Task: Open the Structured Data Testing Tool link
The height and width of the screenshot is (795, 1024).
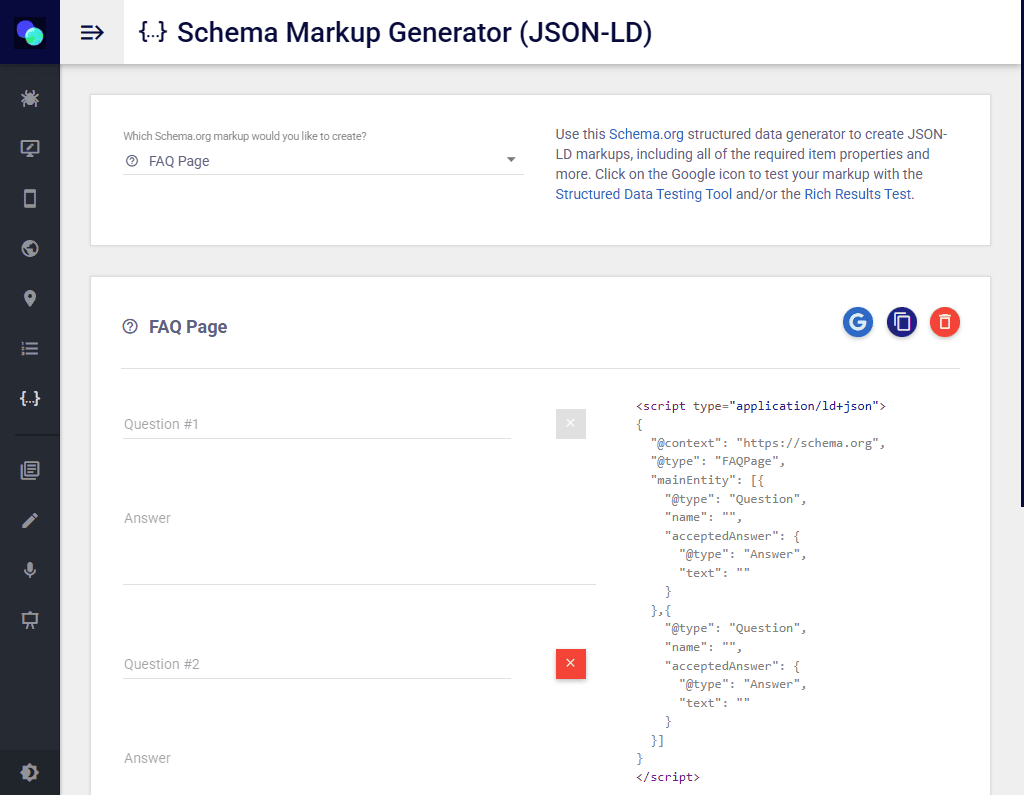Action: tap(643, 194)
